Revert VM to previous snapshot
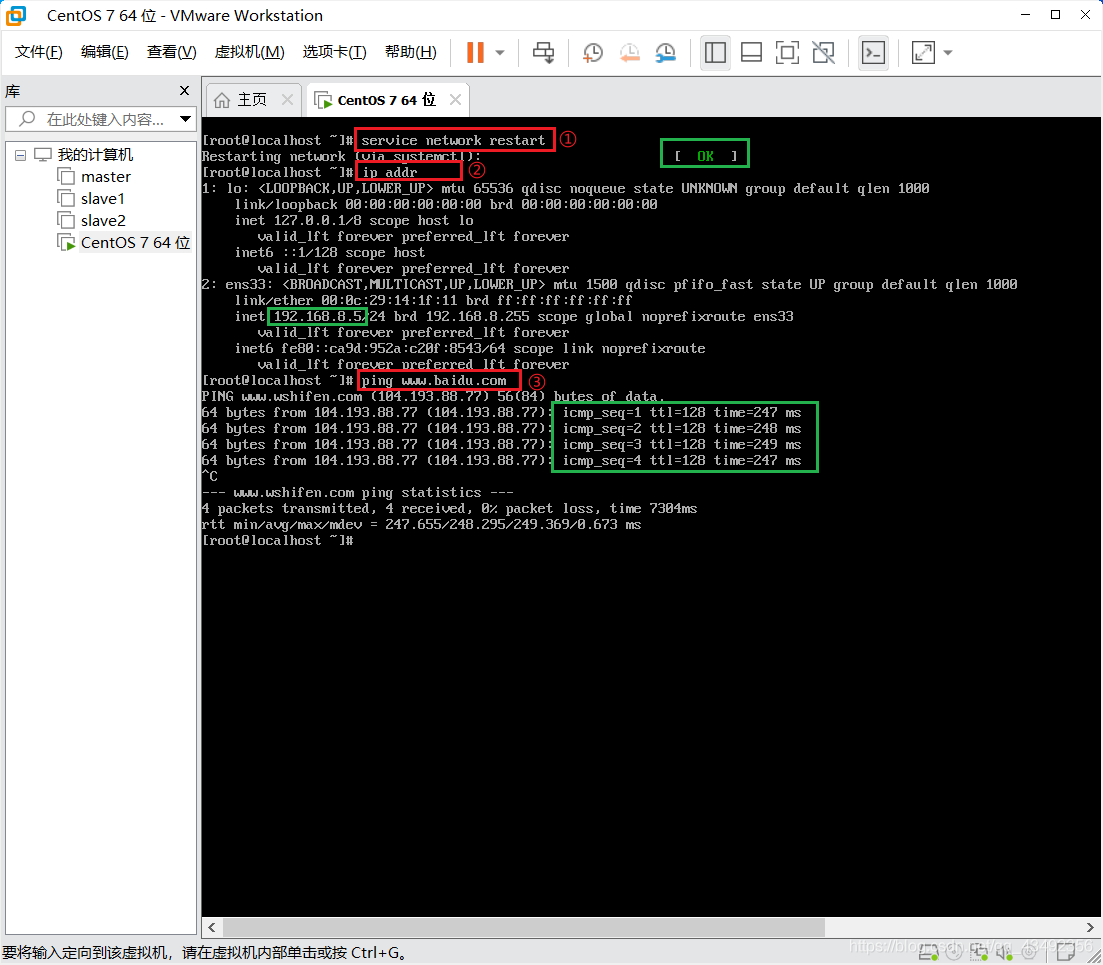Image resolution: width=1103 pixels, height=965 pixels. [629, 53]
